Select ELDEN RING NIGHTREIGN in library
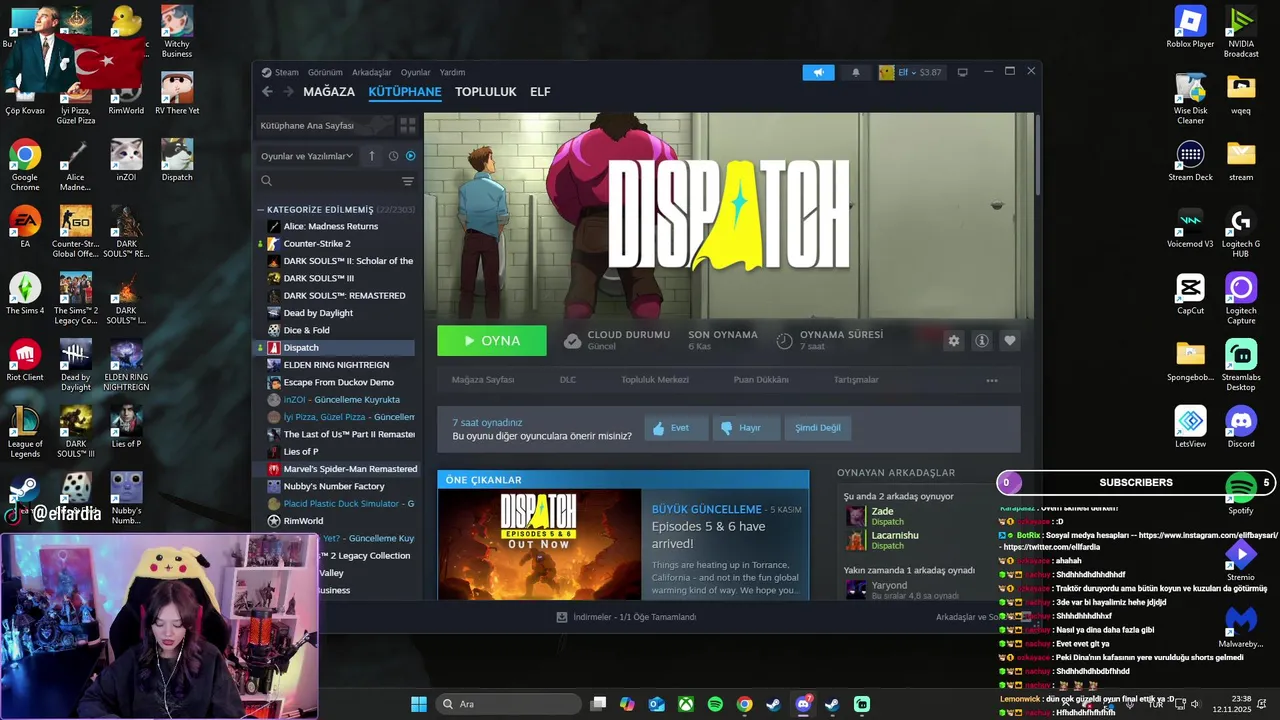Screen dimensions: 1280x720 [335, 365]
